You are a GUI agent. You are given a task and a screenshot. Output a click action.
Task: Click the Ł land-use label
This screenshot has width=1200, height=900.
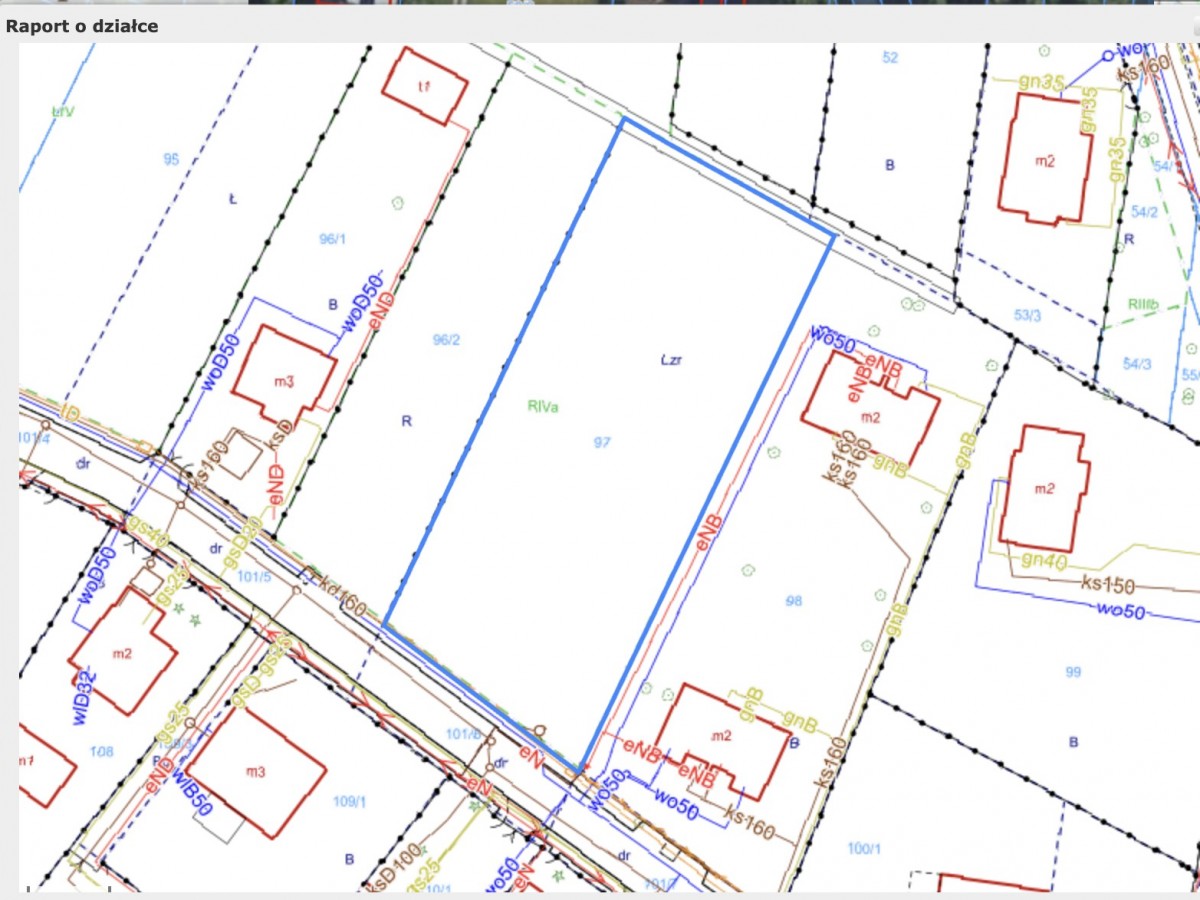click(232, 199)
